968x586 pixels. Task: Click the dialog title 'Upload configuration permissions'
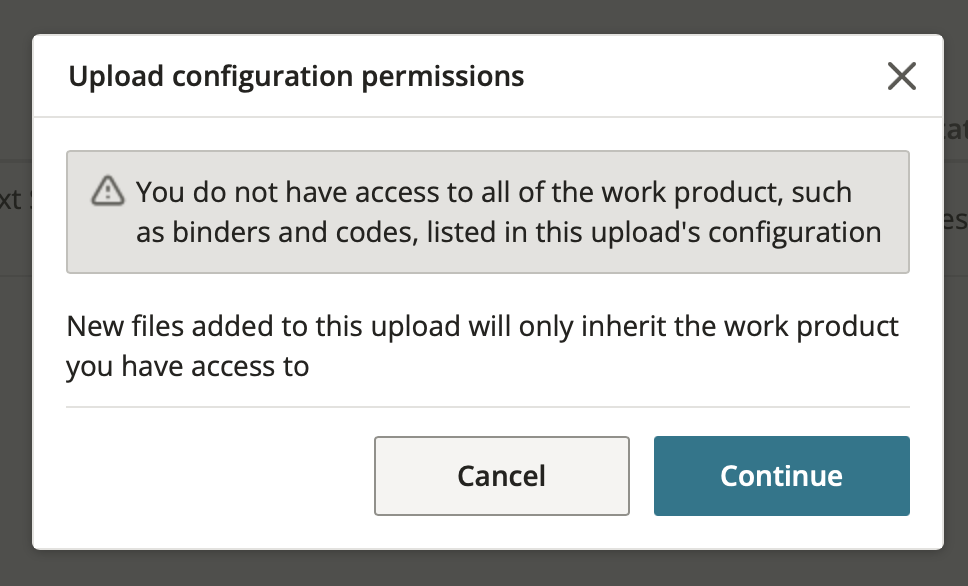(296, 77)
